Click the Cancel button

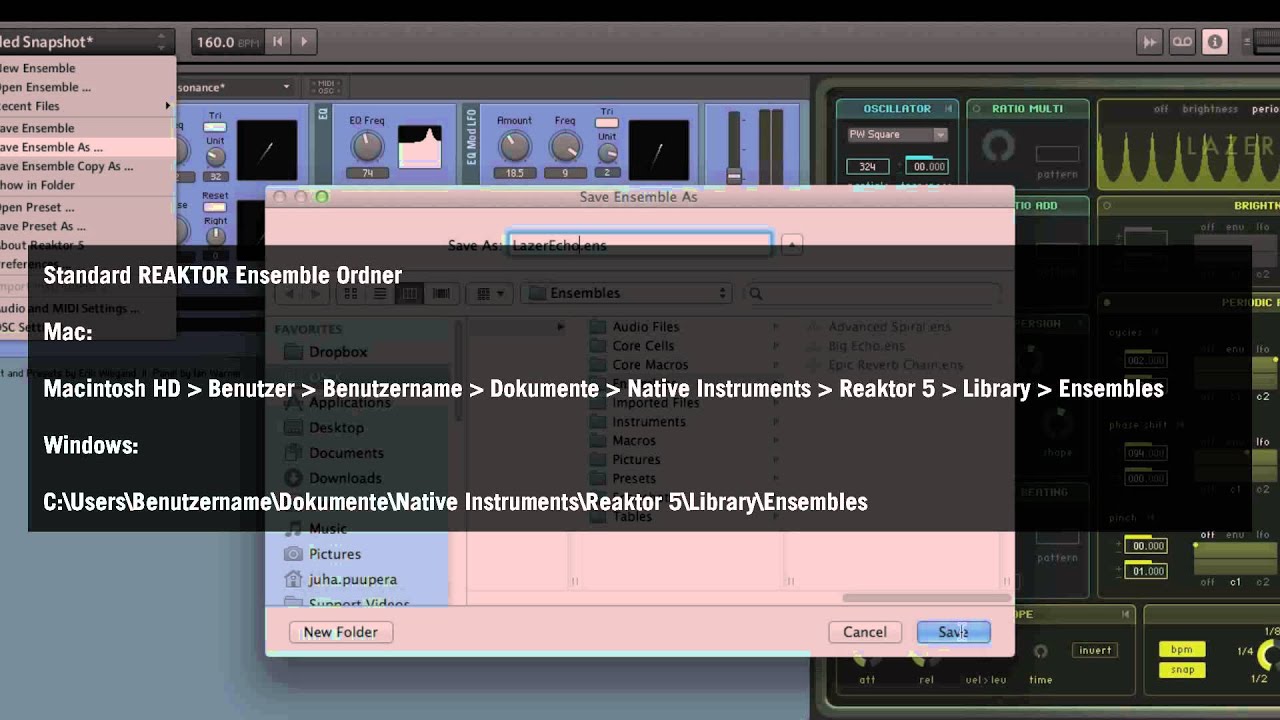pos(865,632)
